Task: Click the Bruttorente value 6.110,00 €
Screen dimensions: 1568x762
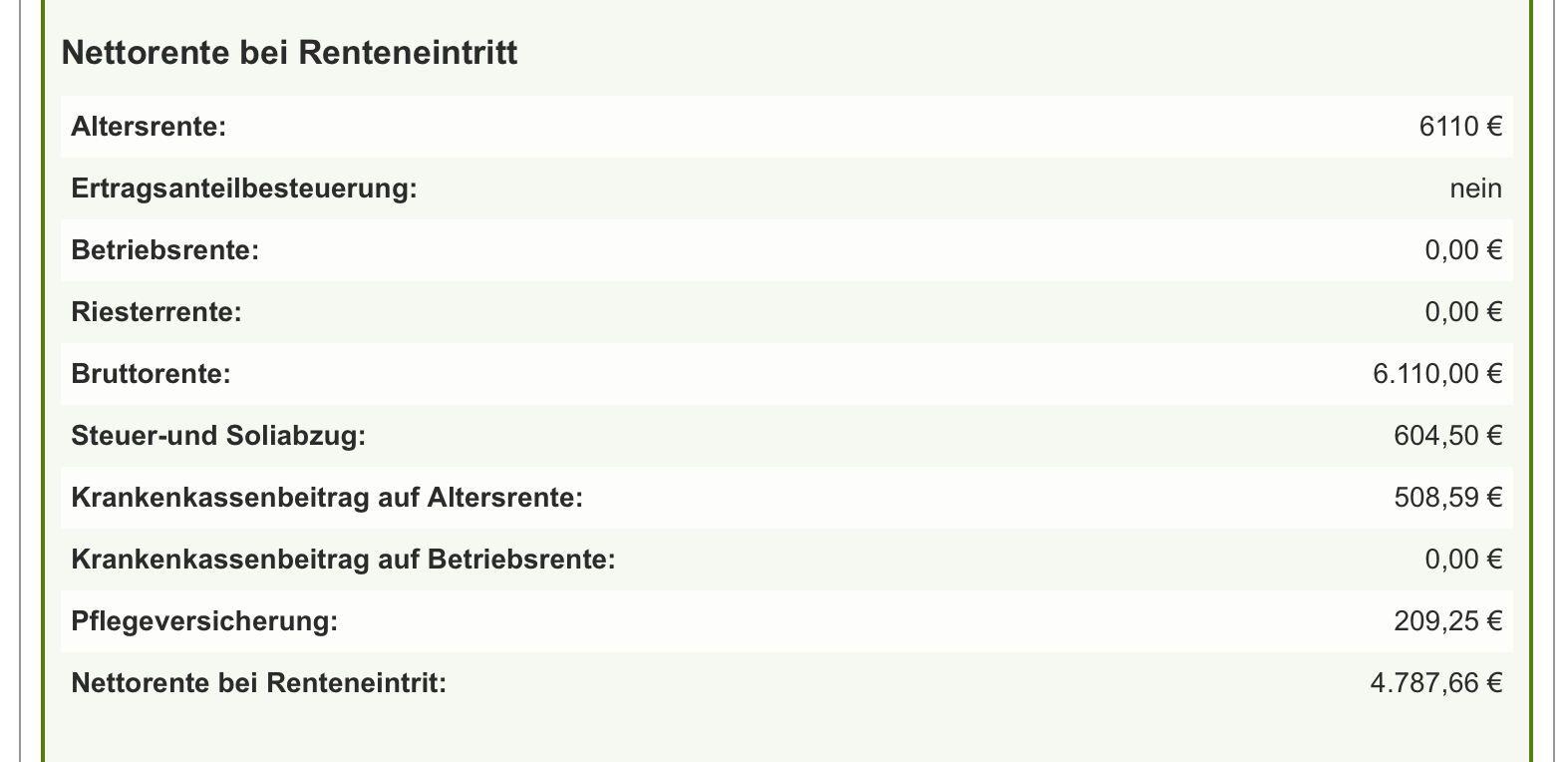Action: [x=1437, y=374]
